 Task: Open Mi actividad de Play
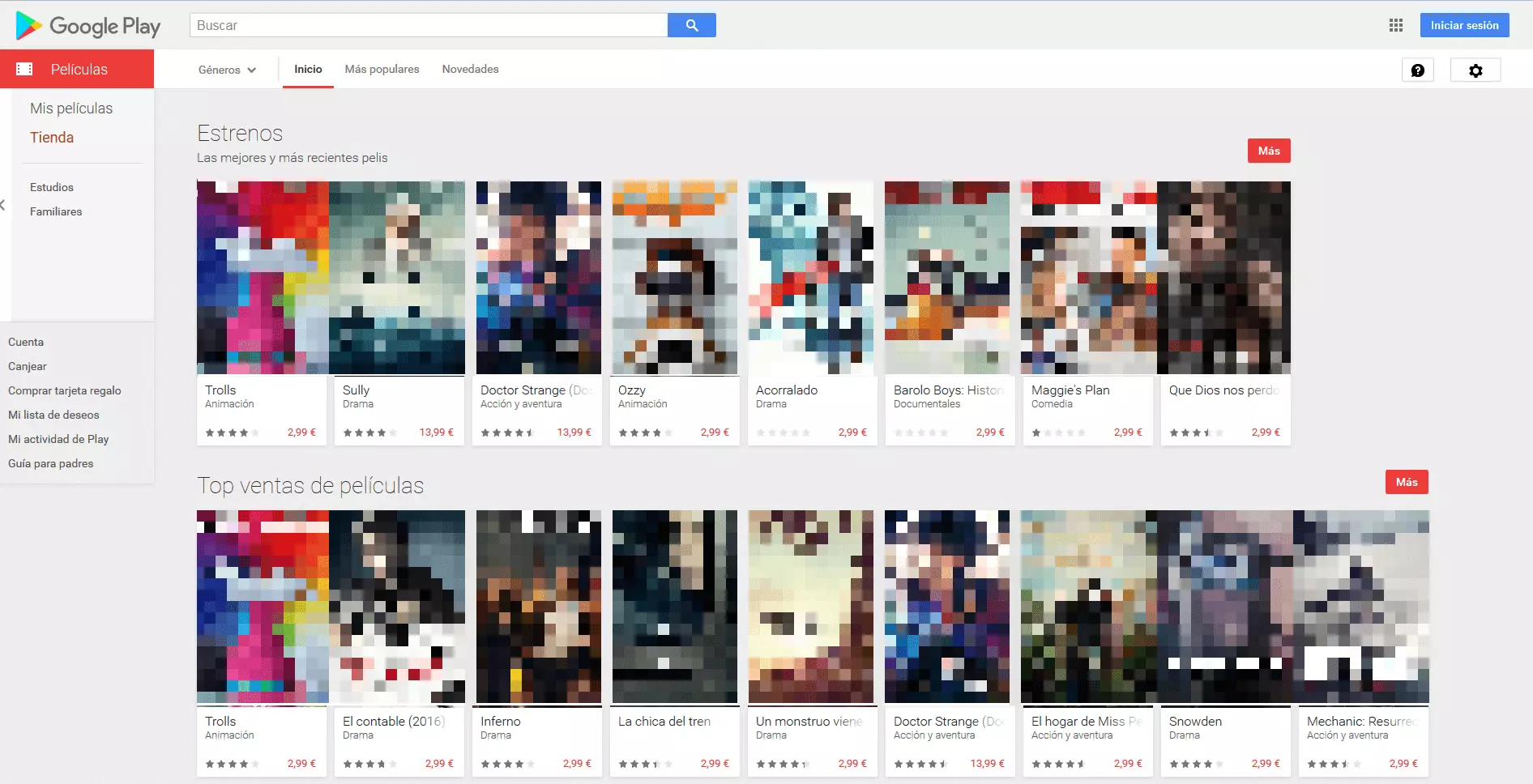pos(58,439)
